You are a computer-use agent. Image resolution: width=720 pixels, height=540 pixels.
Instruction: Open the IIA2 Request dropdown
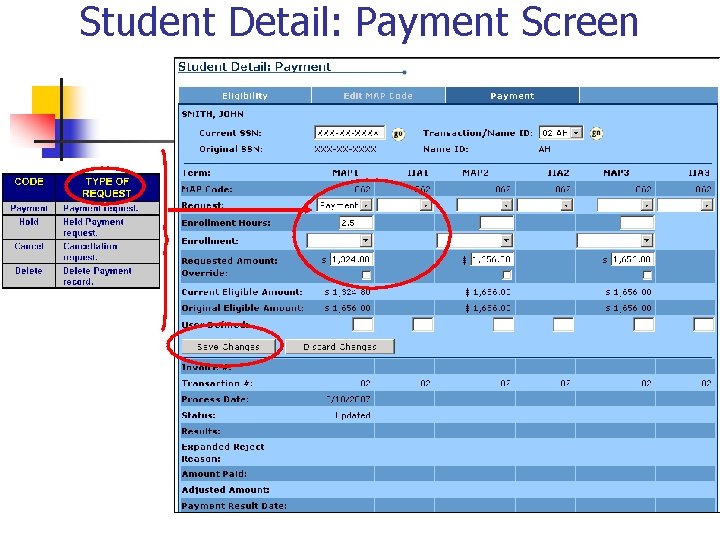545,205
